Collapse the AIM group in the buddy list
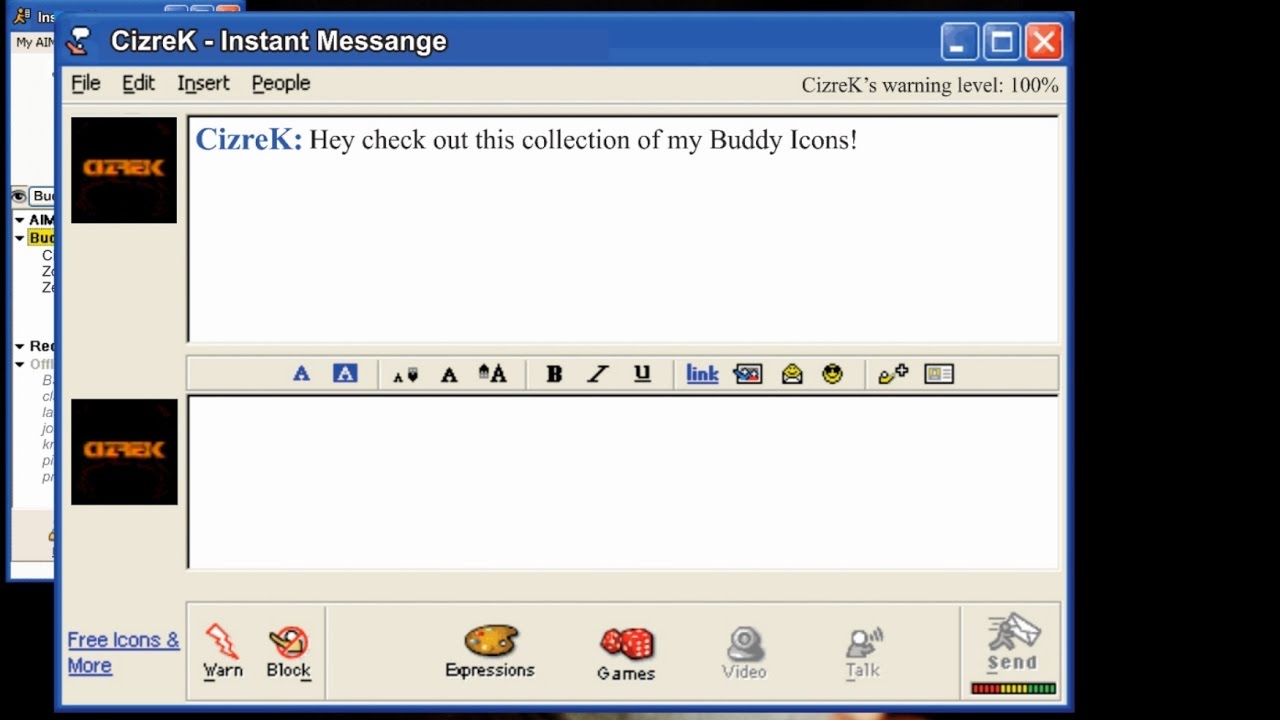The width and height of the screenshot is (1280, 720). [x=19, y=219]
